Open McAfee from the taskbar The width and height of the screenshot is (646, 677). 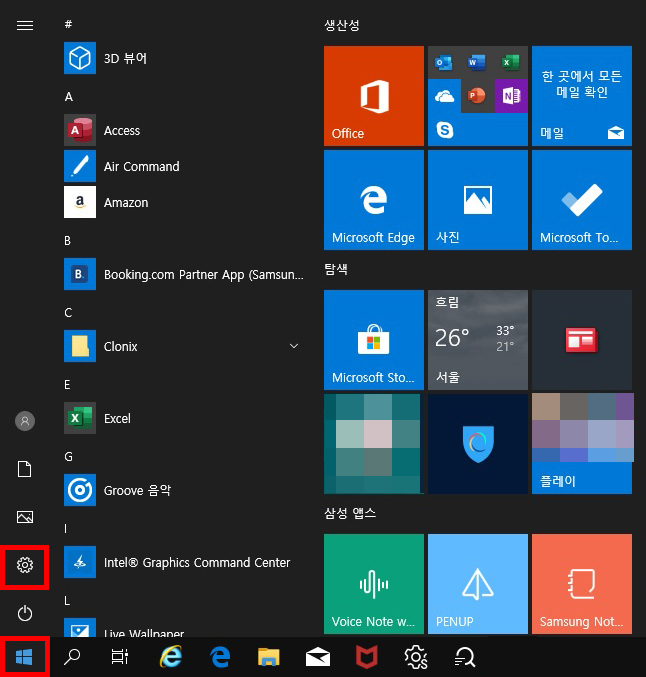(x=367, y=657)
